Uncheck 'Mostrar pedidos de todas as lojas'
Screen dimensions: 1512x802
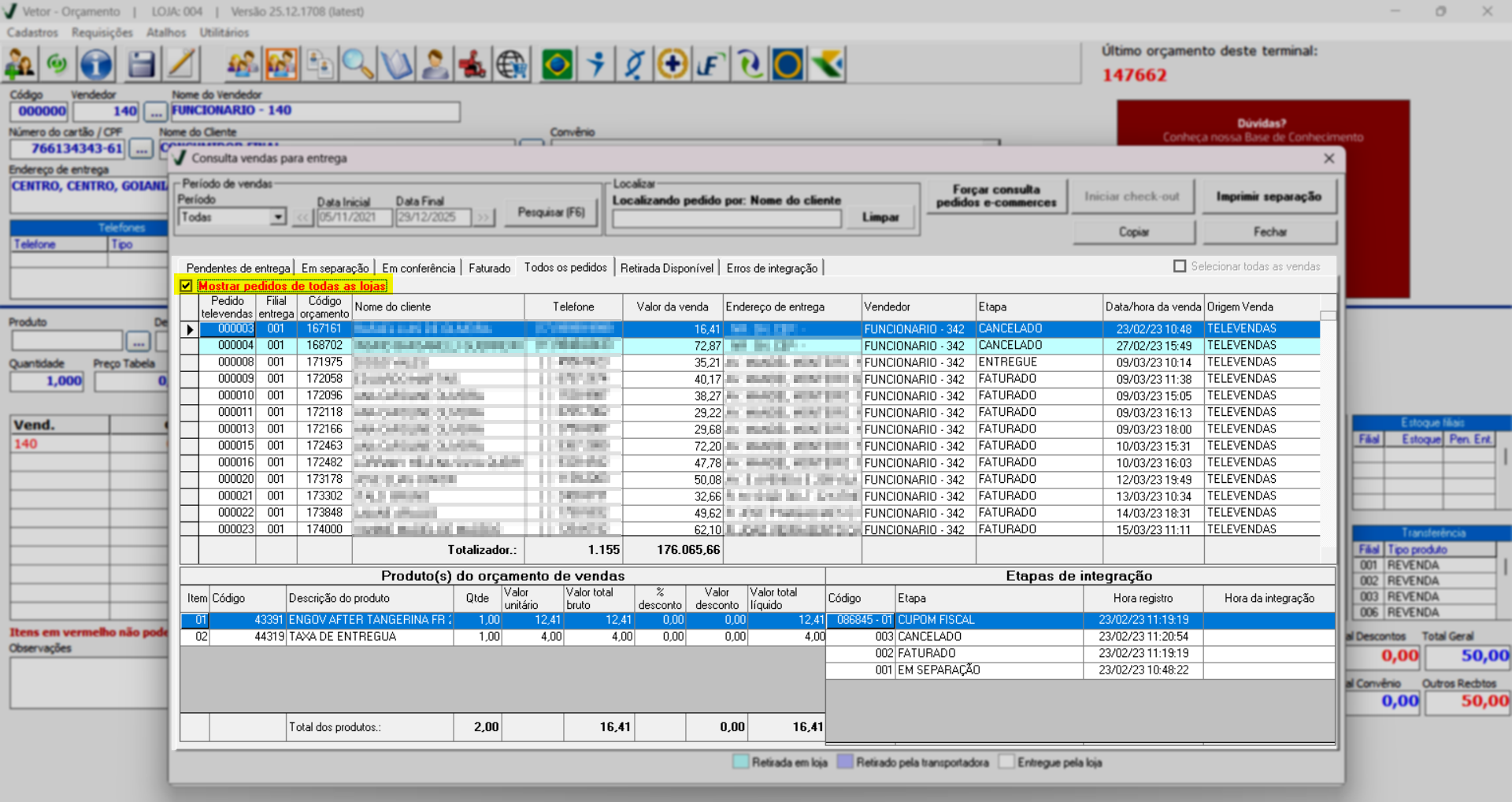(187, 286)
